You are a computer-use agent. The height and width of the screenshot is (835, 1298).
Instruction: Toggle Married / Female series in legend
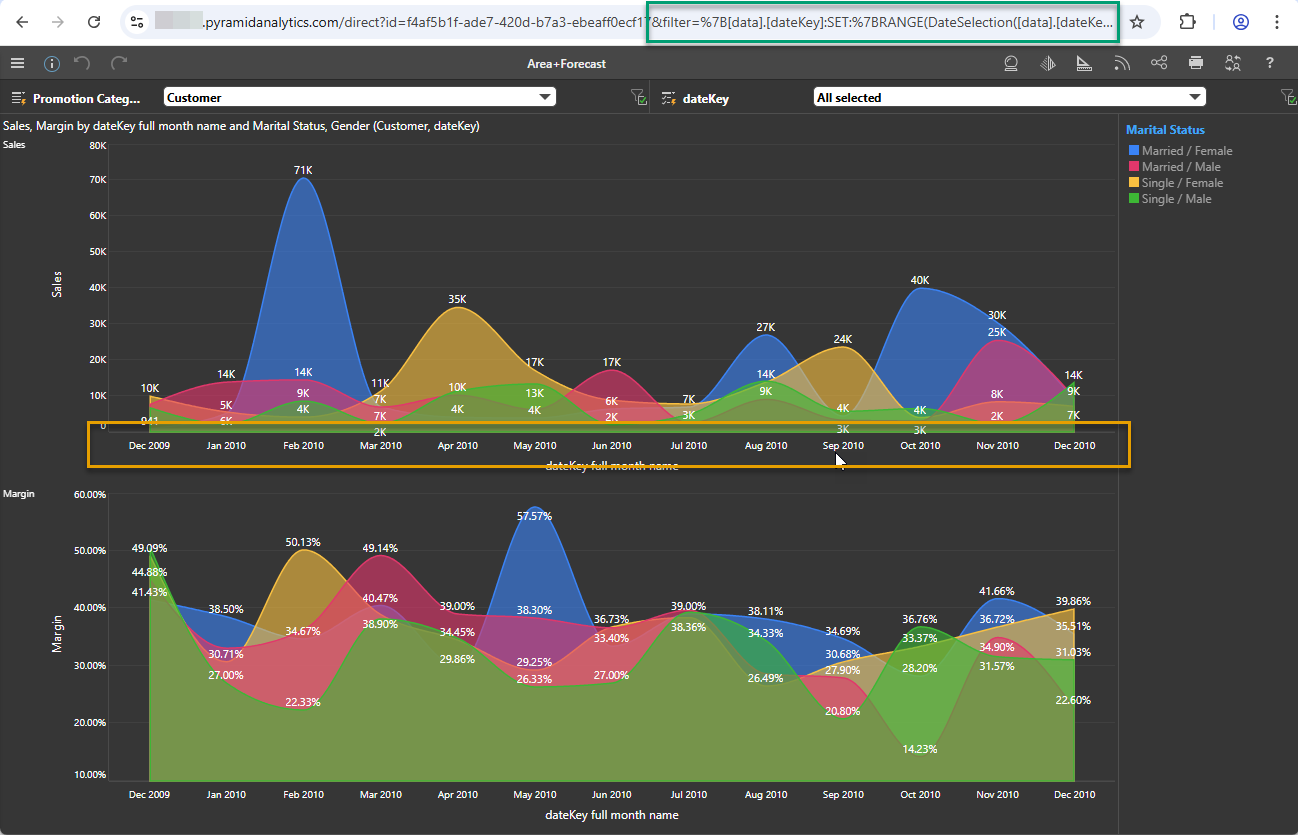pyautogui.click(x=1186, y=151)
